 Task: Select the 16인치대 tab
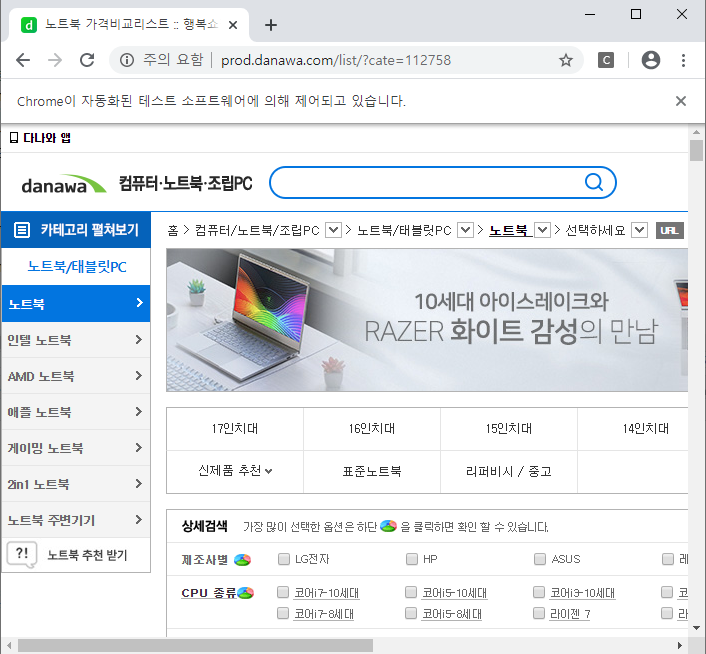372,429
